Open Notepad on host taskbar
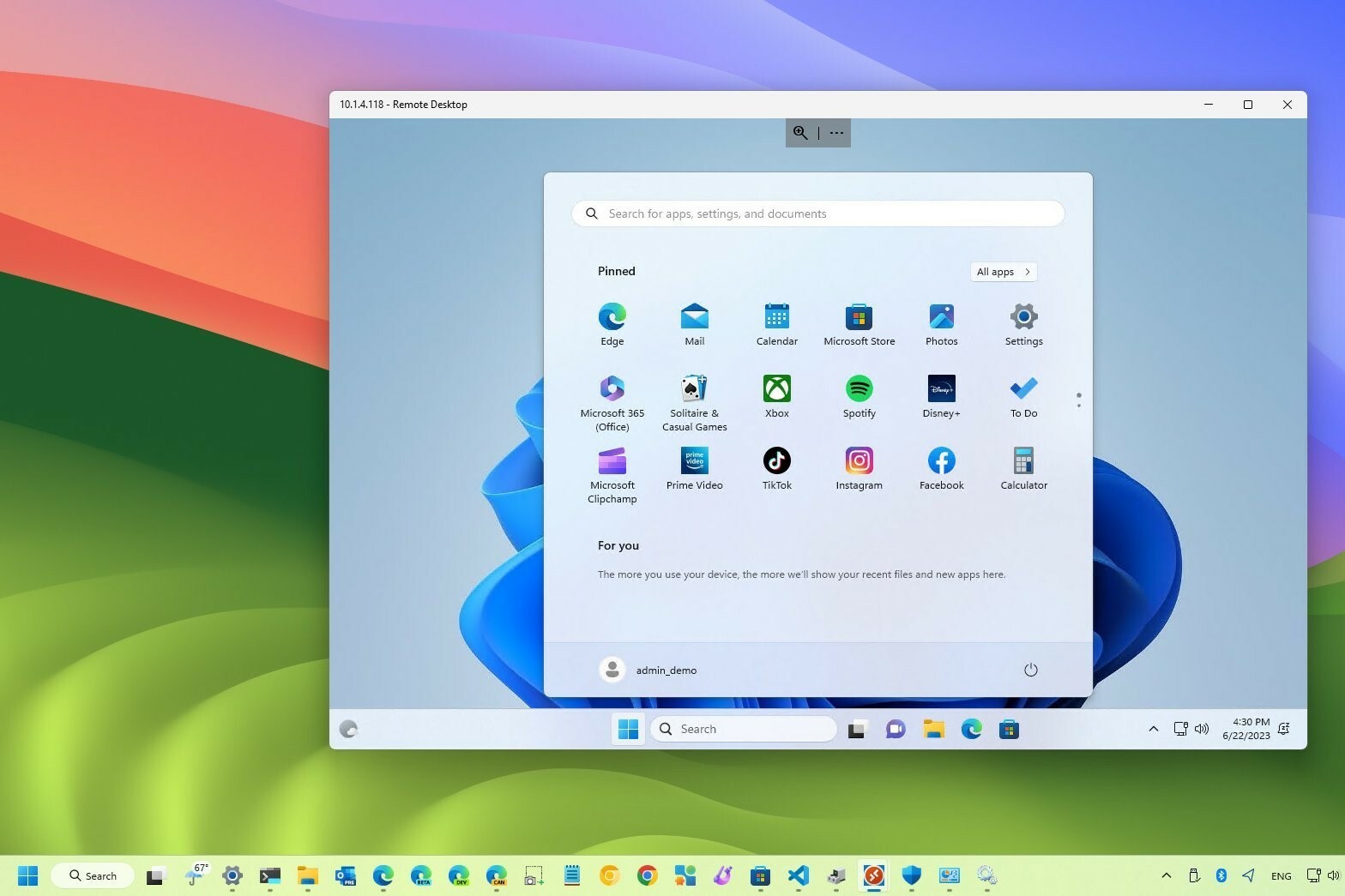The width and height of the screenshot is (1345, 896). [571, 875]
